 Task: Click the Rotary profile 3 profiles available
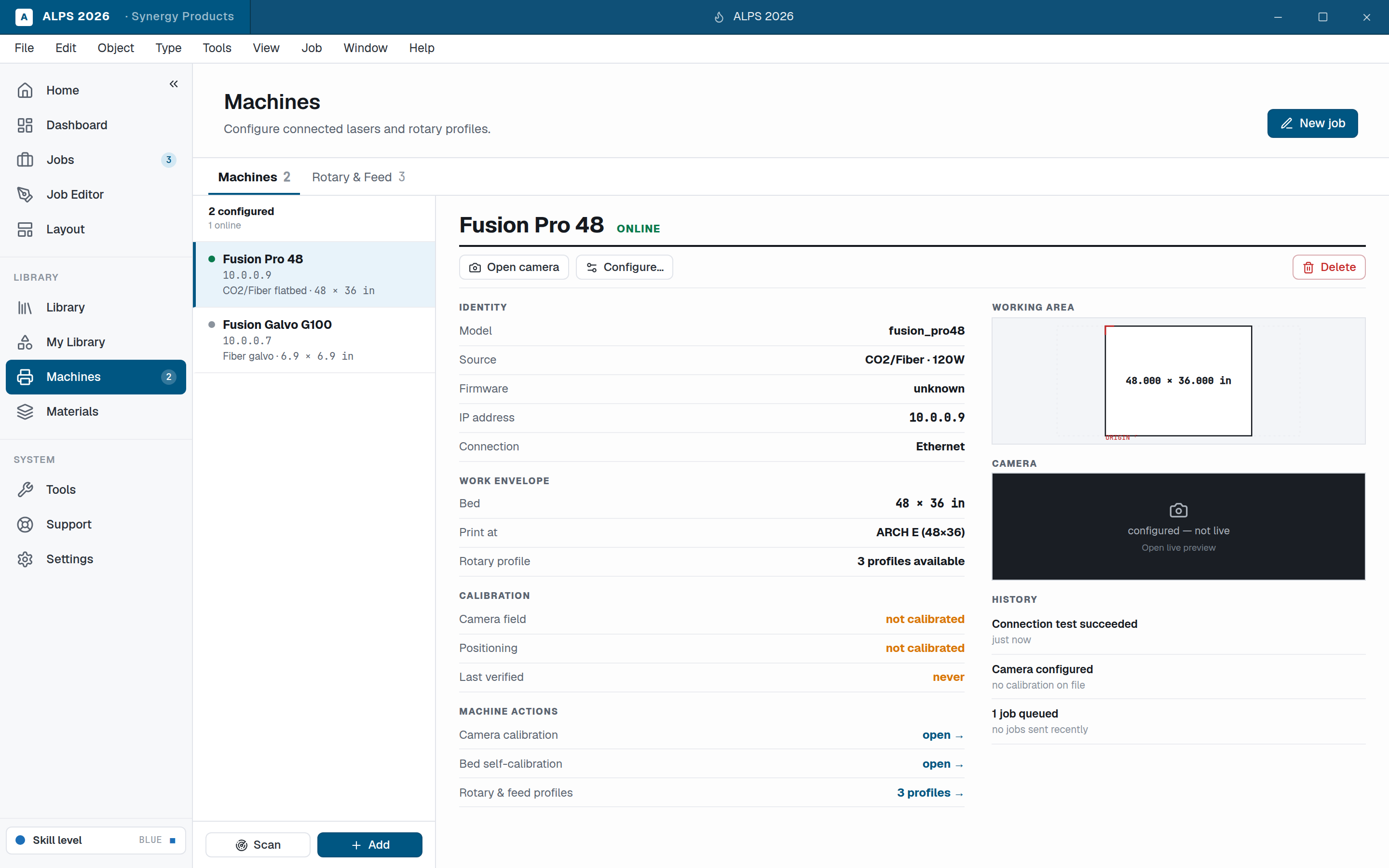pyautogui.click(x=911, y=561)
